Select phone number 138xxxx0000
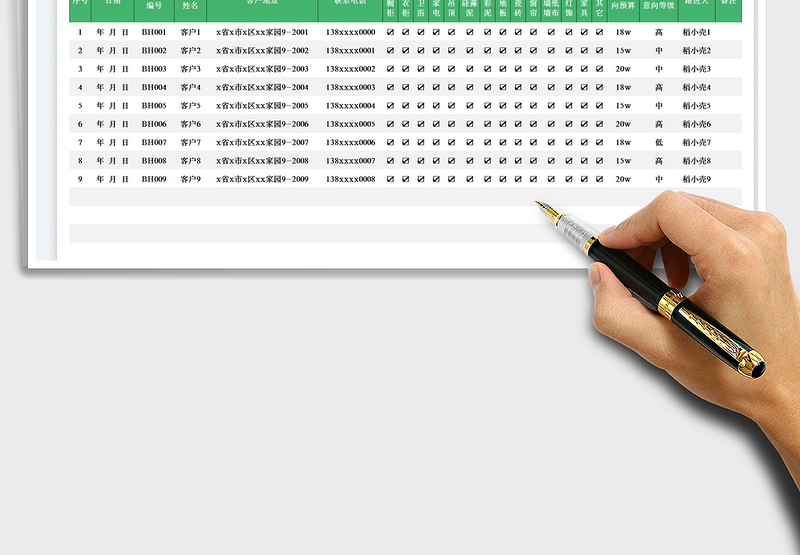 tap(351, 32)
